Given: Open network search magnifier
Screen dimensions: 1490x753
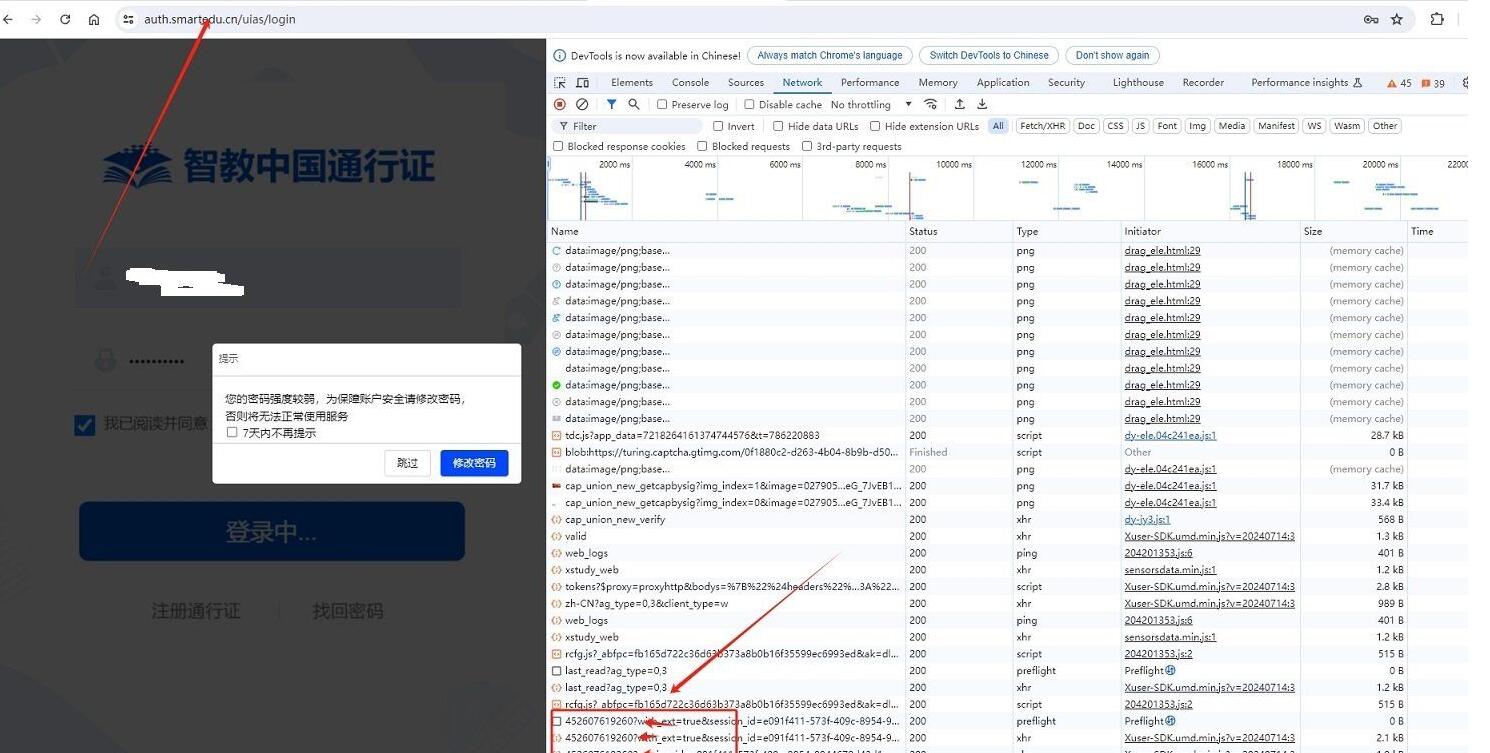Looking at the screenshot, I should 634,104.
